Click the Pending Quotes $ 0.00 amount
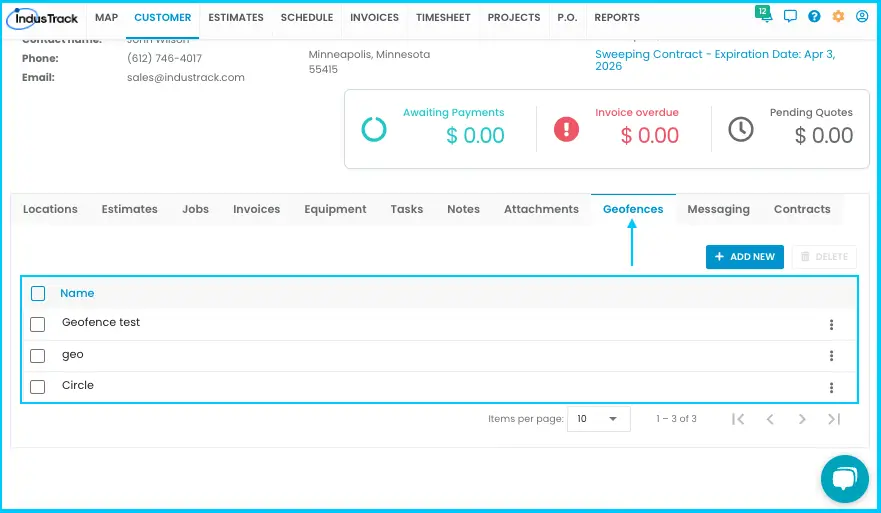Viewport: 881px width, 513px height. pyautogui.click(x=824, y=135)
